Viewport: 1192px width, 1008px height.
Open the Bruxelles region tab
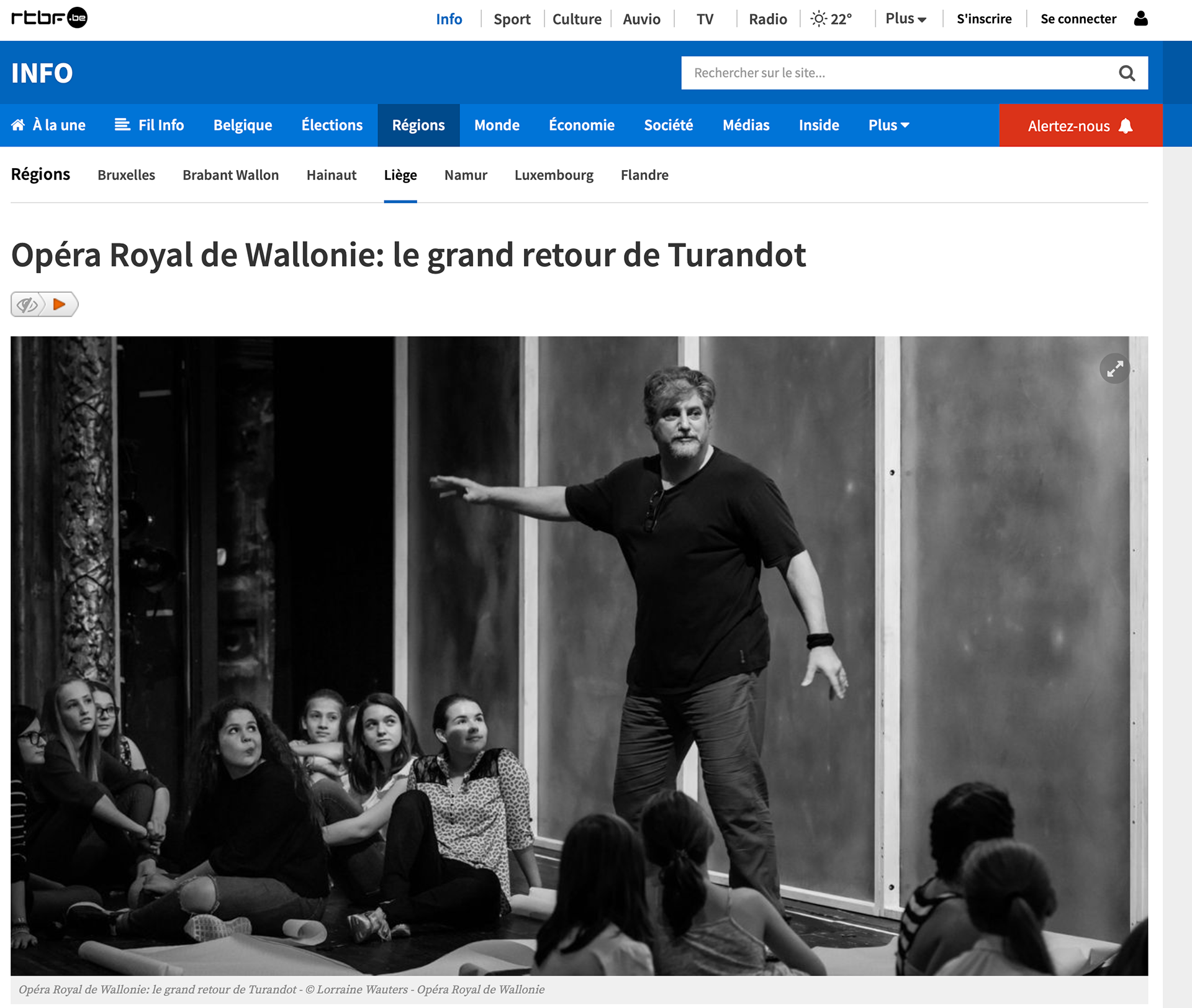126,175
